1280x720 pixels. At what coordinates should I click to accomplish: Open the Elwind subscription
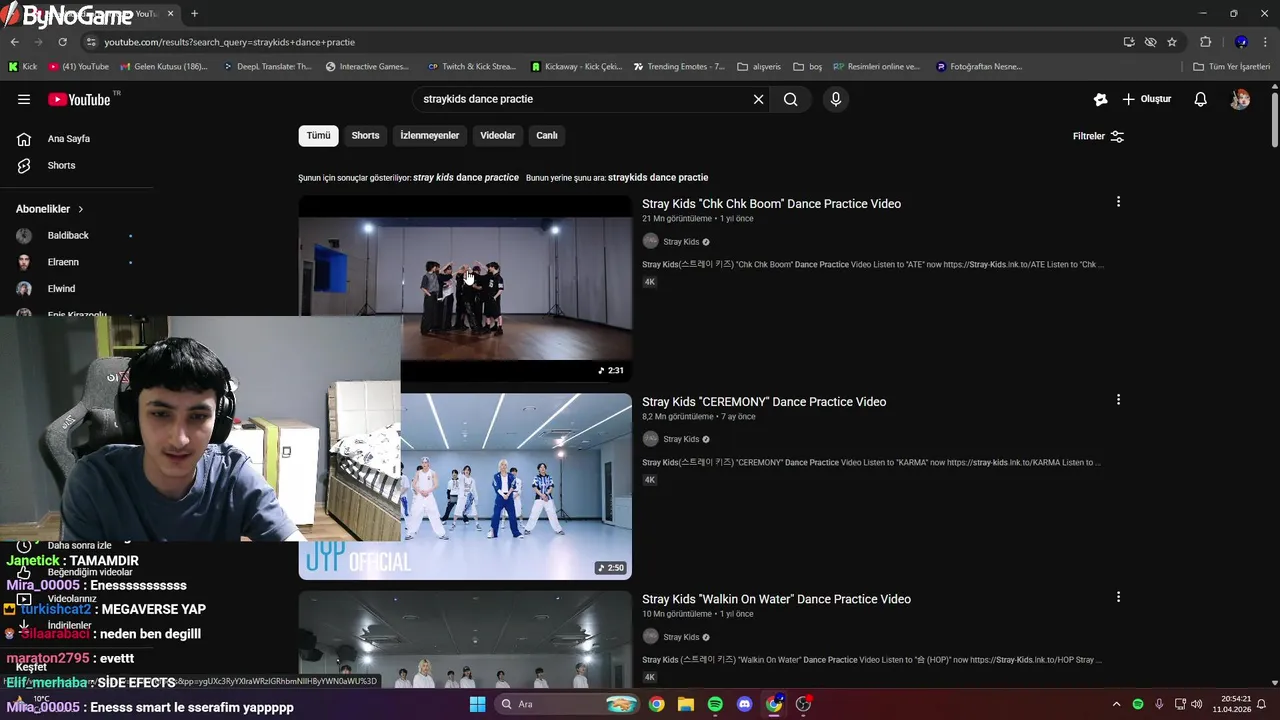tap(61, 288)
